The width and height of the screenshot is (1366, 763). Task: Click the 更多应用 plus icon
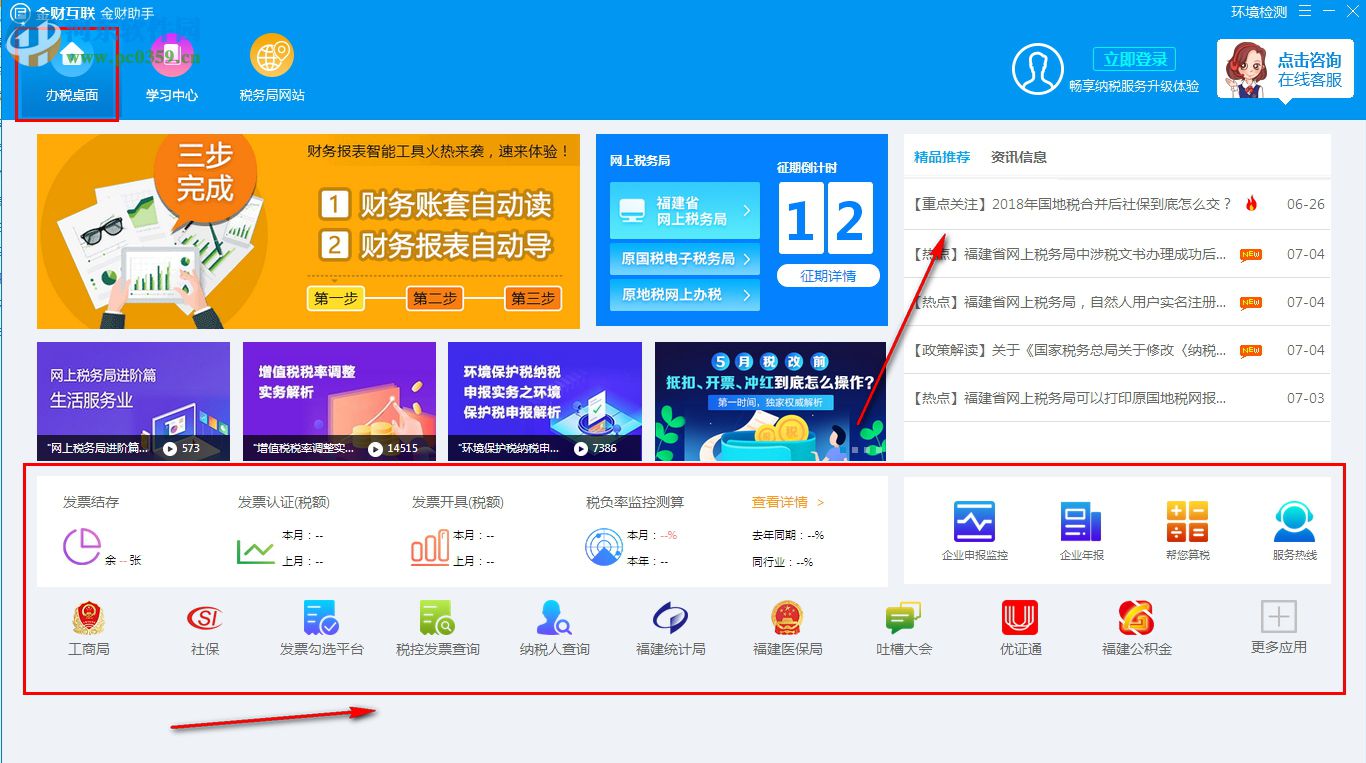click(1279, 617)
